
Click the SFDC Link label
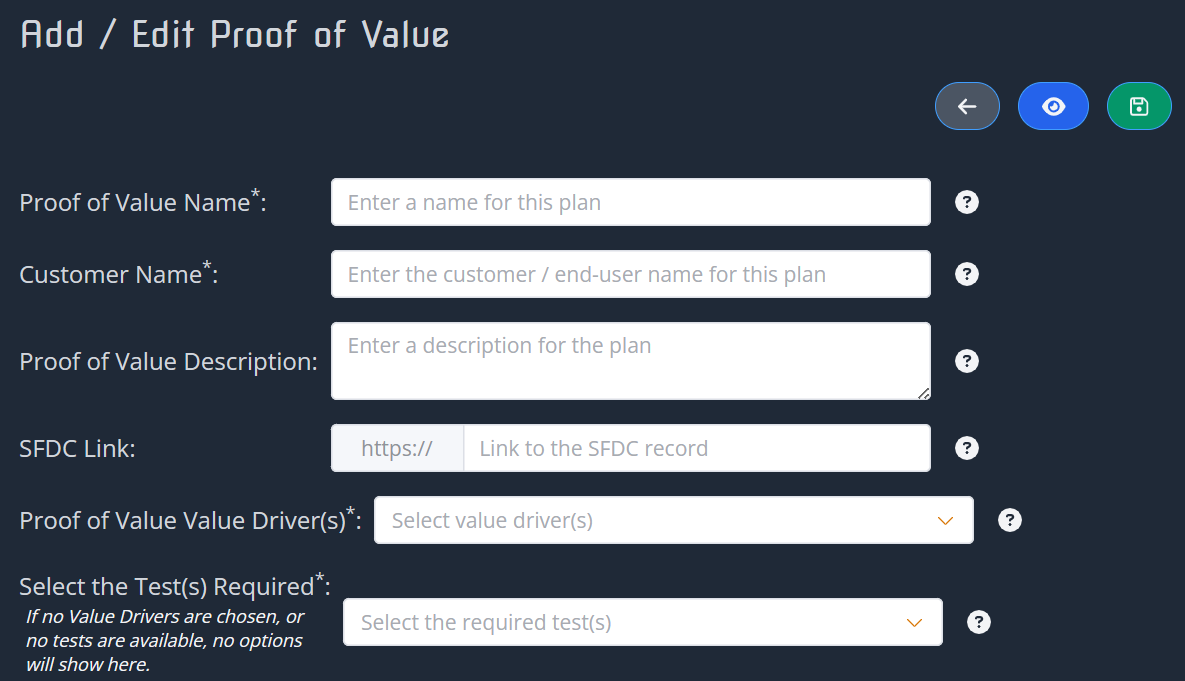77,449
